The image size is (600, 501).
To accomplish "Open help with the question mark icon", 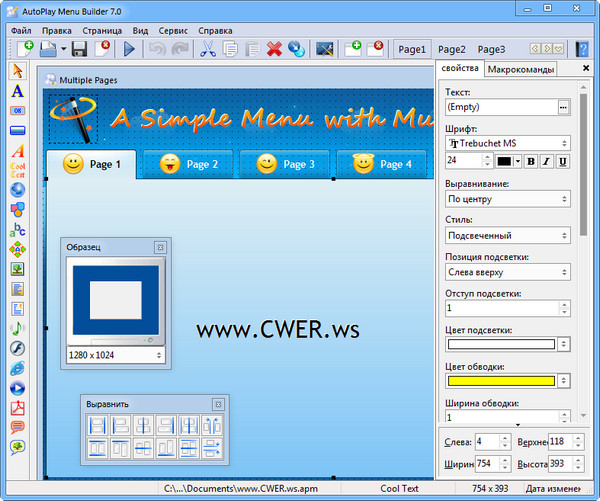I will tap(582, 49).
